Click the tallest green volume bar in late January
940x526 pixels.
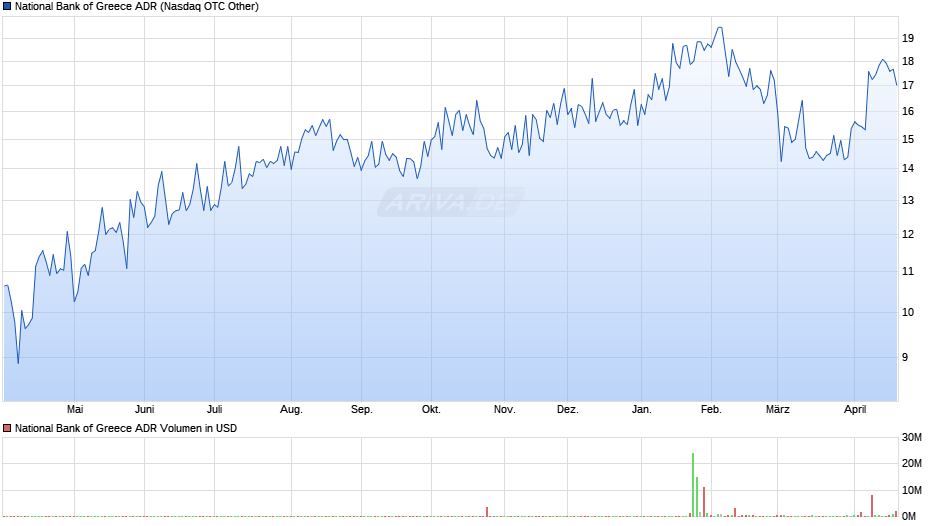coord(693,485)
